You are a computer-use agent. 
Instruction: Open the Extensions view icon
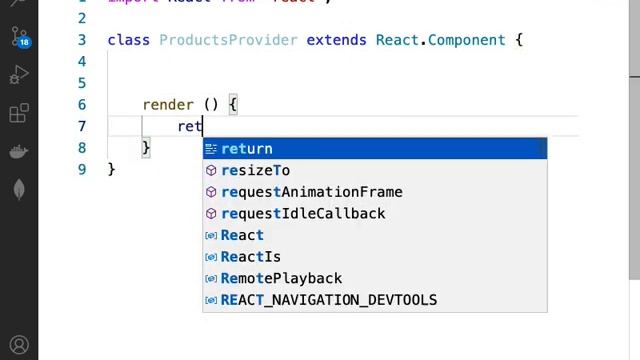click(x=19, y=113)
